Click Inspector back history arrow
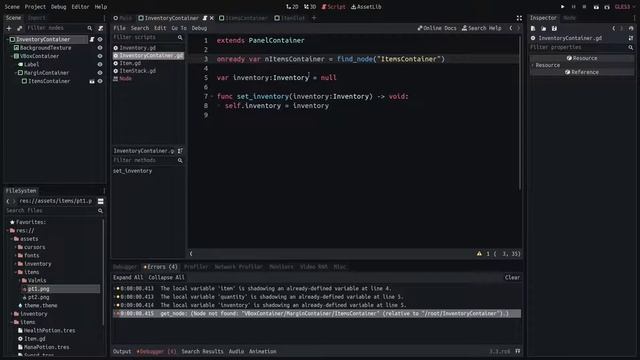640x360 pixels. (614, 29)
